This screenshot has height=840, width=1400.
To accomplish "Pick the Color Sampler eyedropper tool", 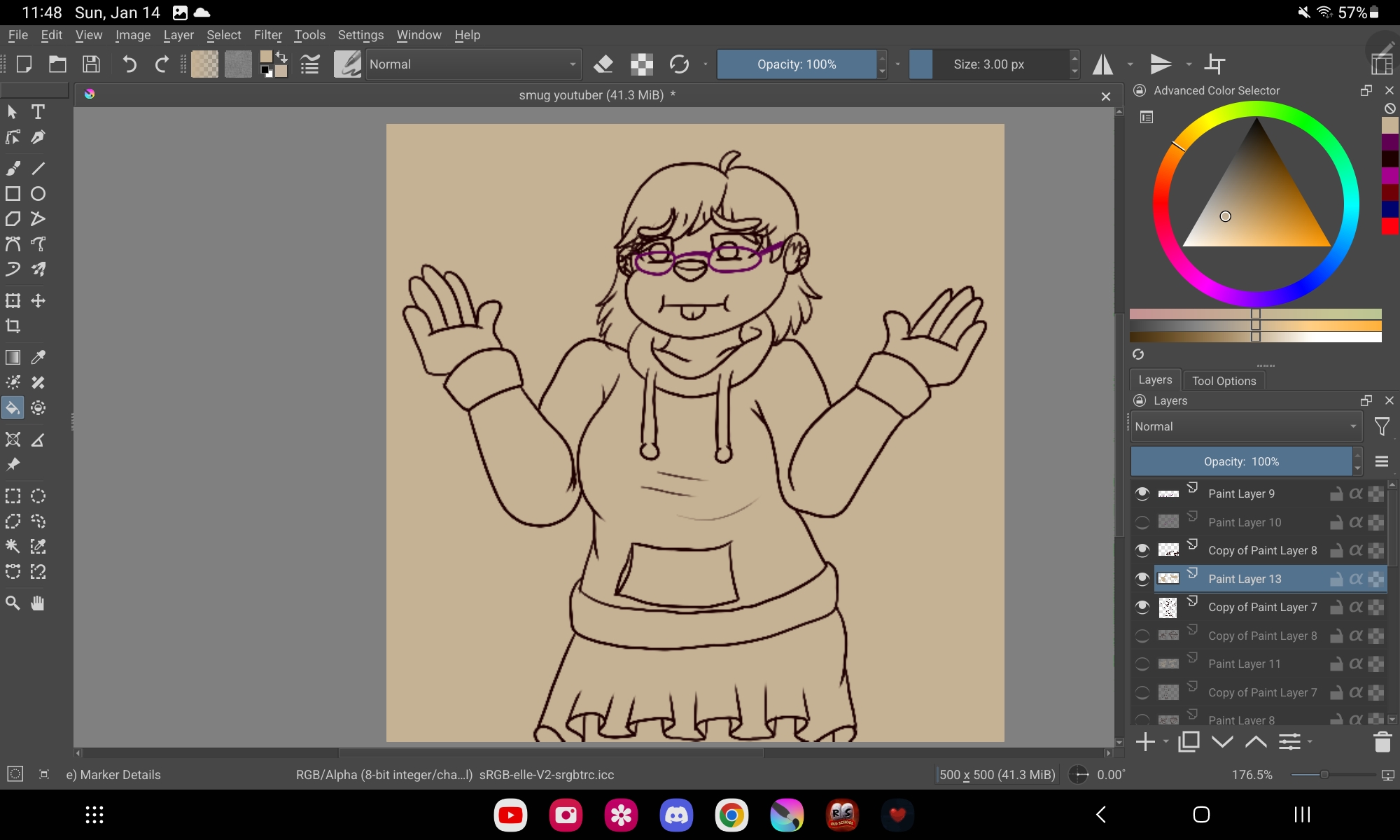I will pyautogui.click(x=38, y=357).
